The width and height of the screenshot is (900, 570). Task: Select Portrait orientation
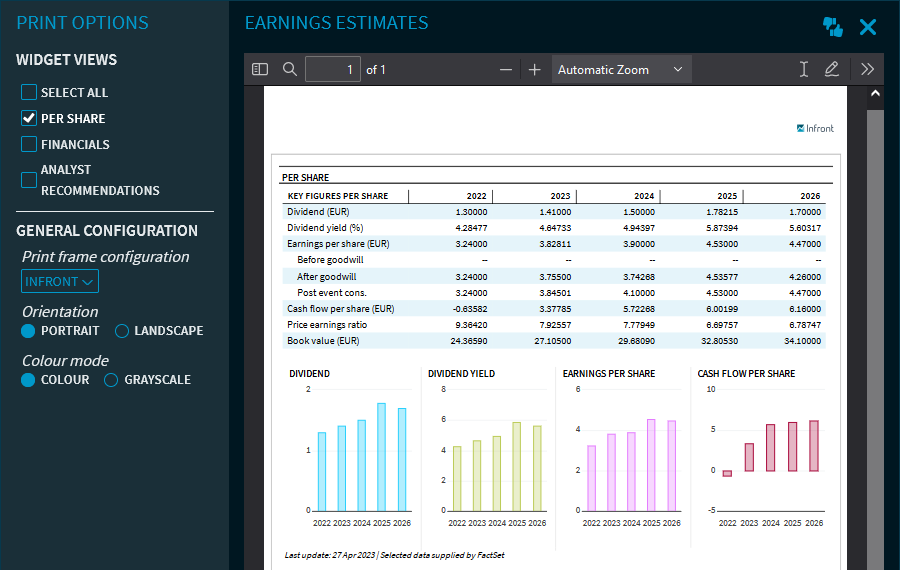tap(28, 331)
